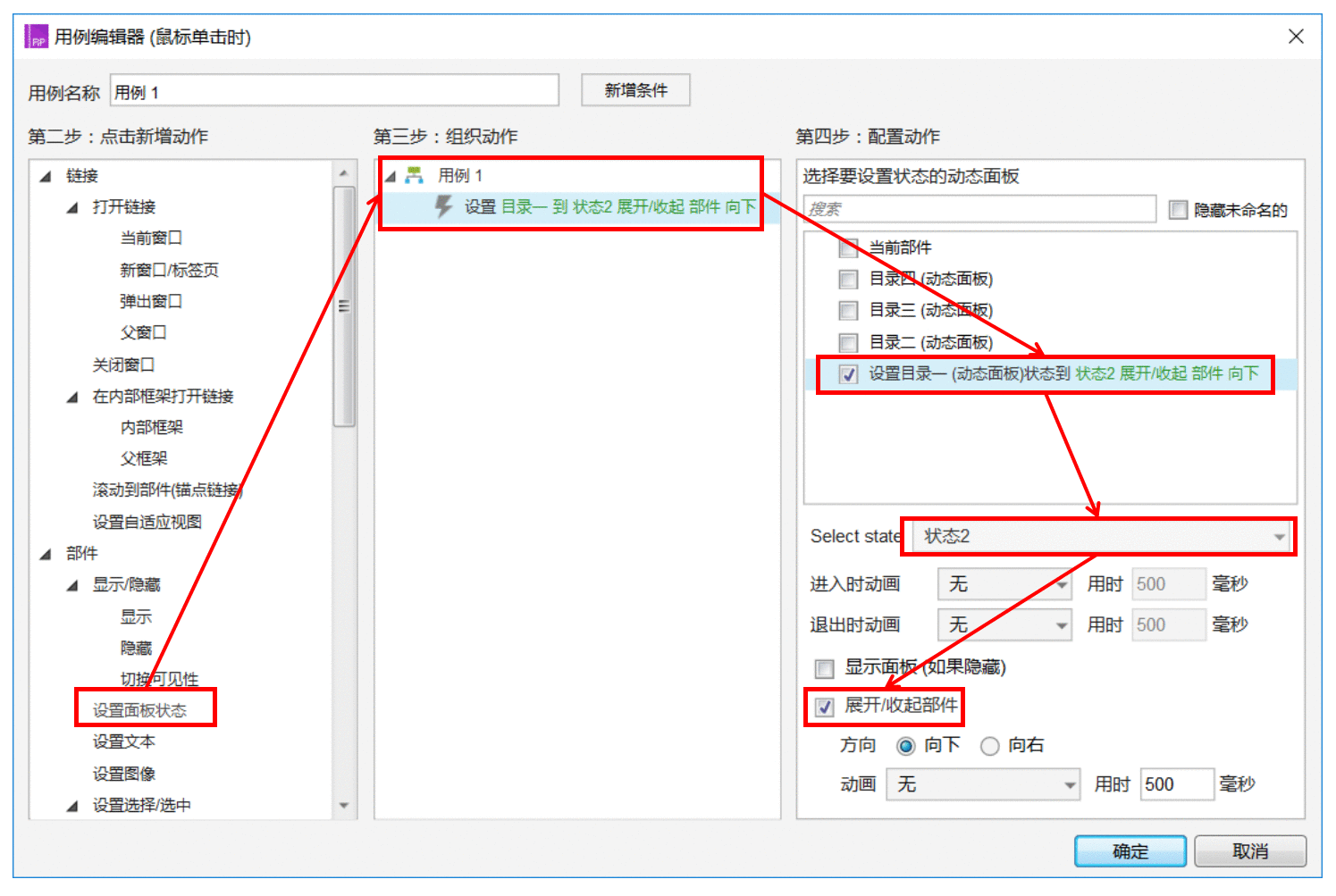The height and width of the screenshot is (896, 1336).
Task: Confirm with the 确定 button
Action: point(1130,851)
